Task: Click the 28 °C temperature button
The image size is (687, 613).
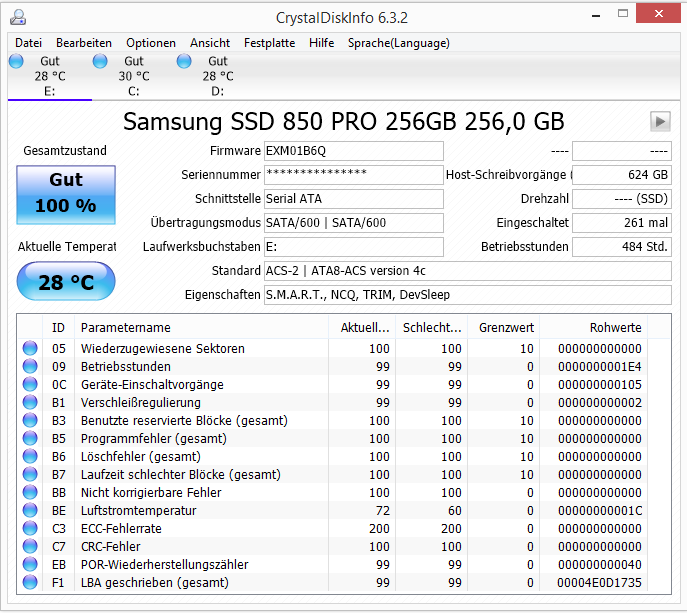Action: coord(66,281)
